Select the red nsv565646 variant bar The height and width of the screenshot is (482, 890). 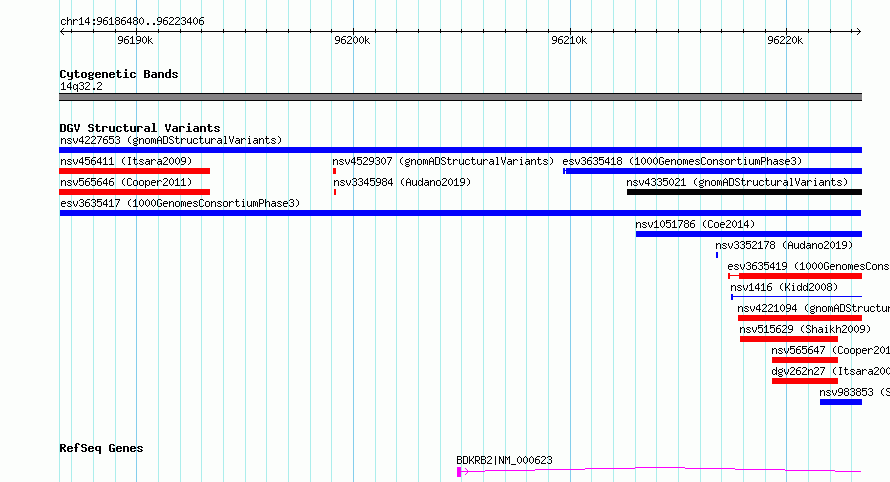[x=135, y=192]
